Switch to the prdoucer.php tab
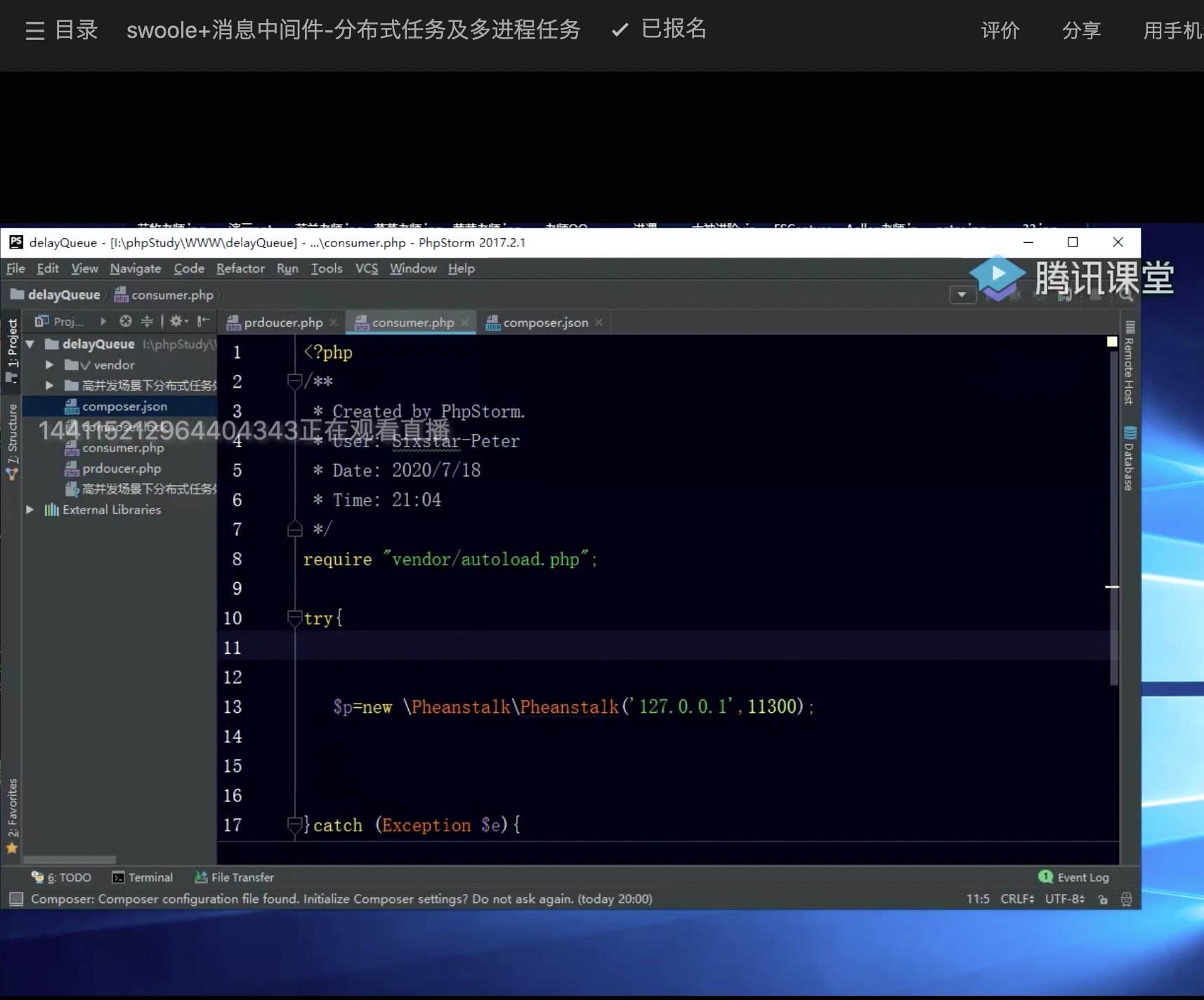1204x1000 pixels. tap(282, 322)
